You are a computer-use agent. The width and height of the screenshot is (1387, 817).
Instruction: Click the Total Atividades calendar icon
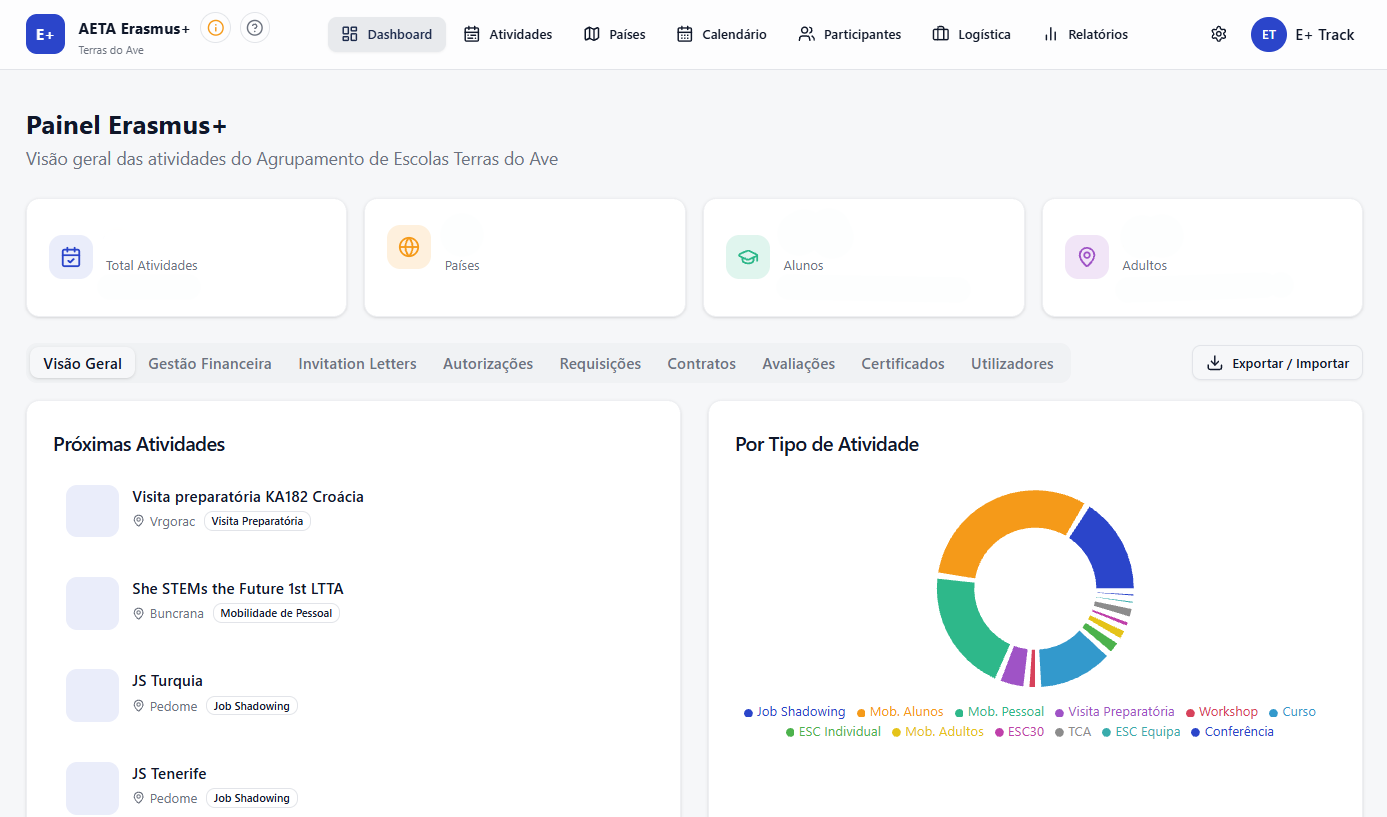71,257
